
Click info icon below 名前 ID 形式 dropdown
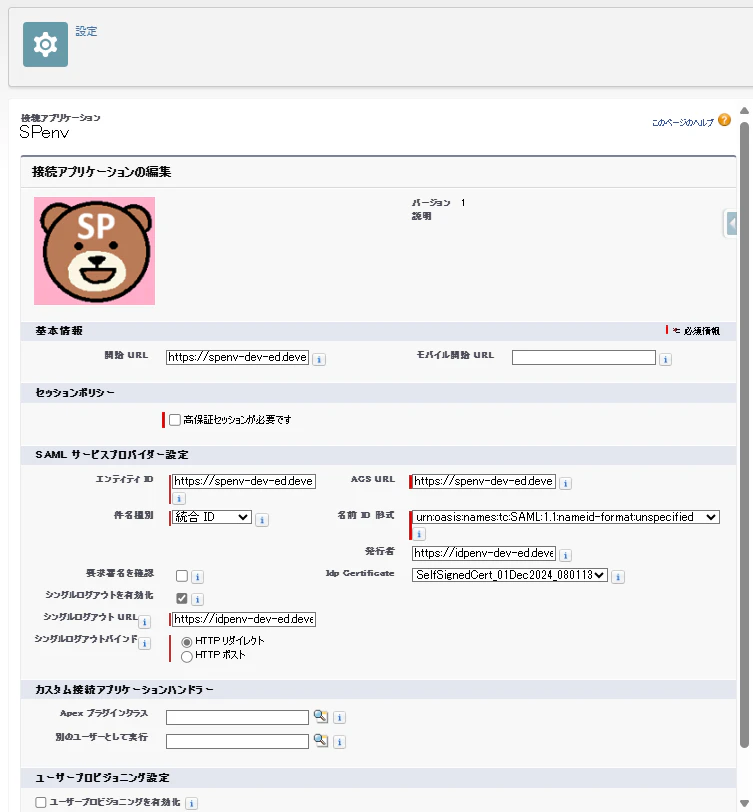pyautogui.click(x=419, y=533)
